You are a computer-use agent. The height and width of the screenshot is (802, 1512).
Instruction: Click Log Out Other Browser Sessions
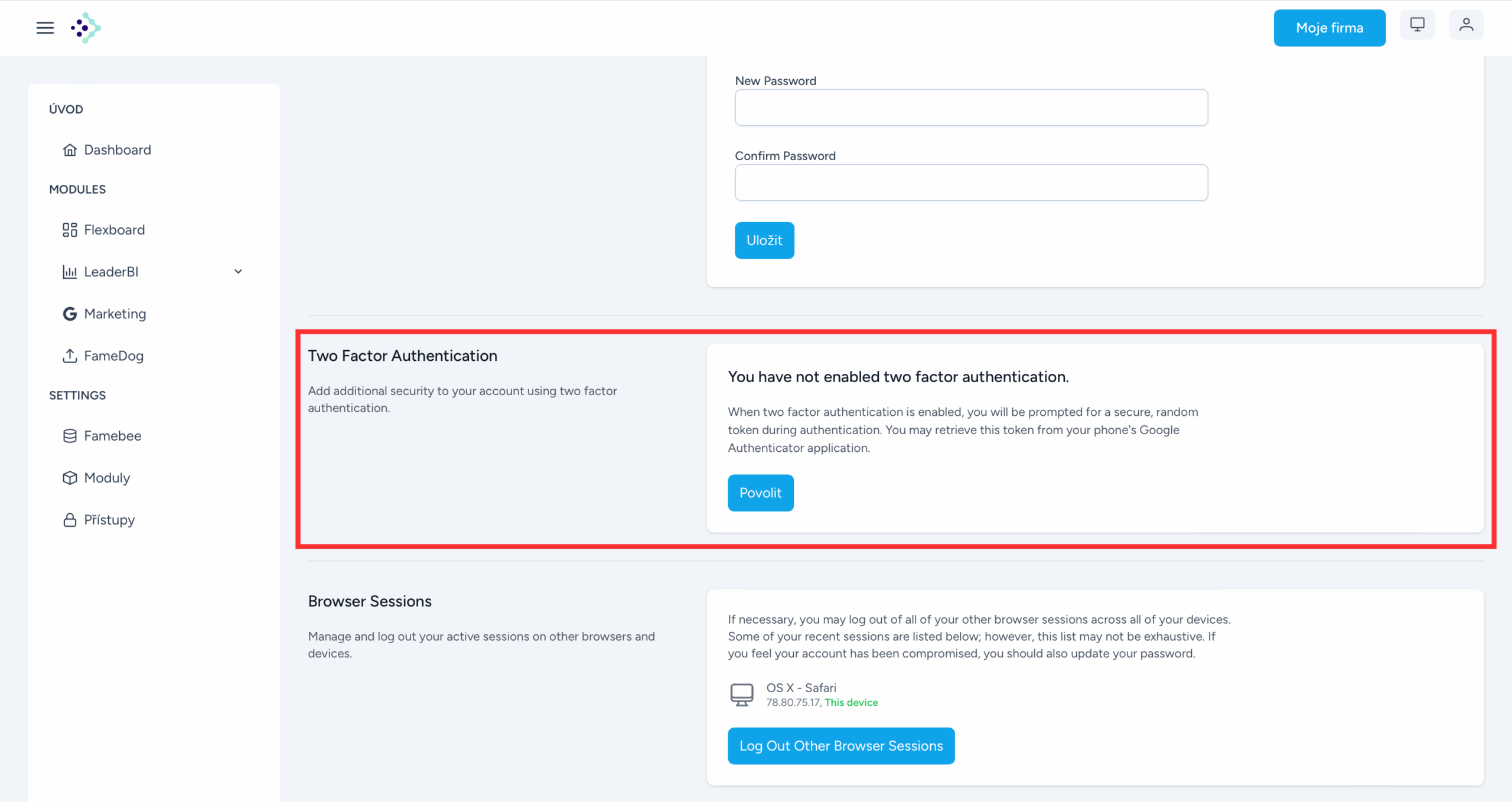click(841, 746)
